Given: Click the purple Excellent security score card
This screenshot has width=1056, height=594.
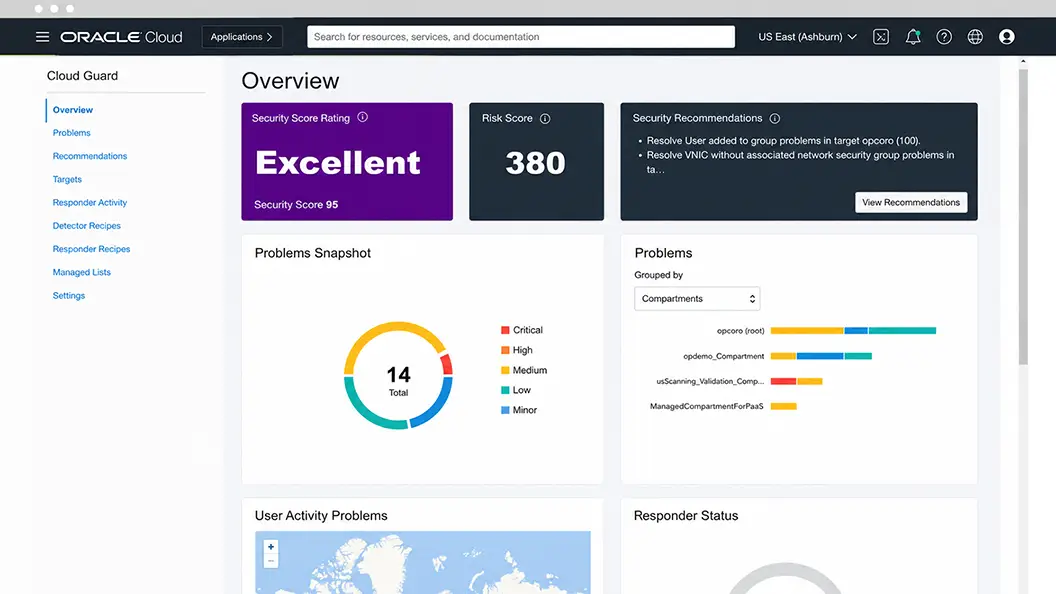Looking at the screenshot, I should tap(347, 162).
